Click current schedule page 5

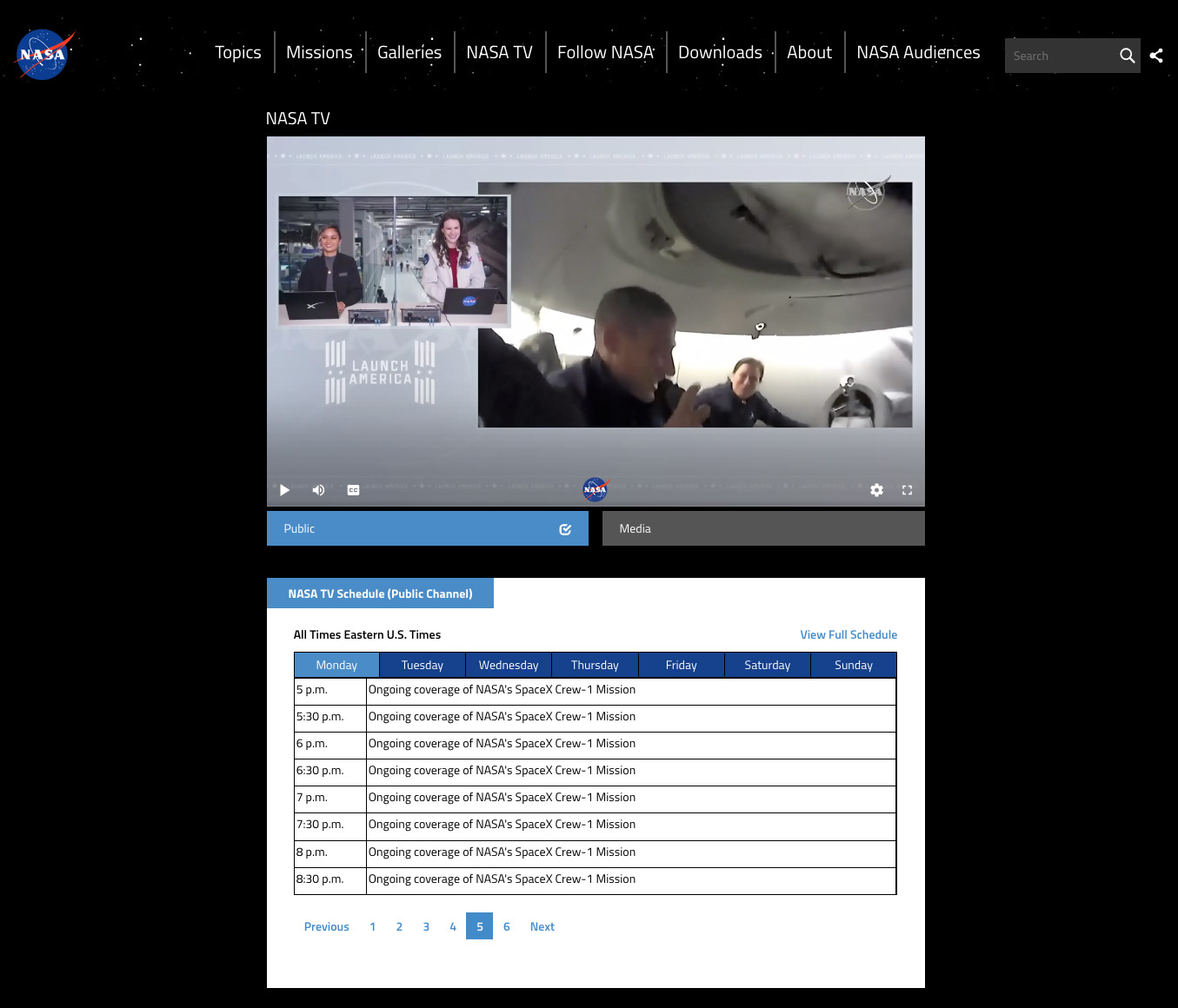[x=479, y=926]
